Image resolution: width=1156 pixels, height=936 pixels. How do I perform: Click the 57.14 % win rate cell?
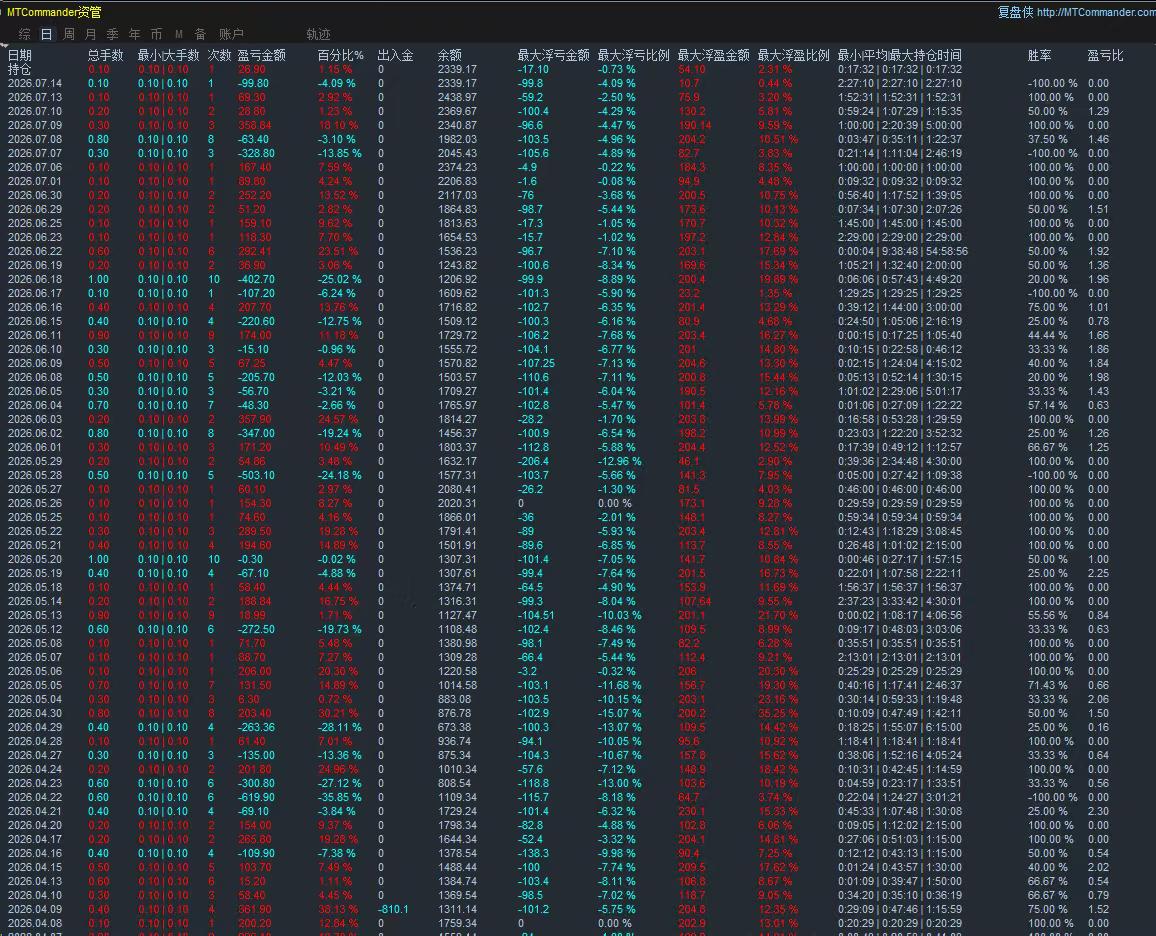[x=1048, y=405]
